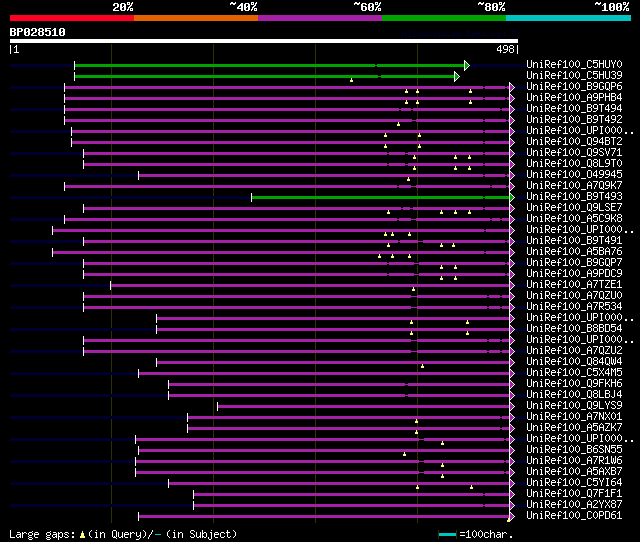Select the UniRef100_Q94BT2 label
The height and width of the screenshot is (542, 640).
[574, 142]
